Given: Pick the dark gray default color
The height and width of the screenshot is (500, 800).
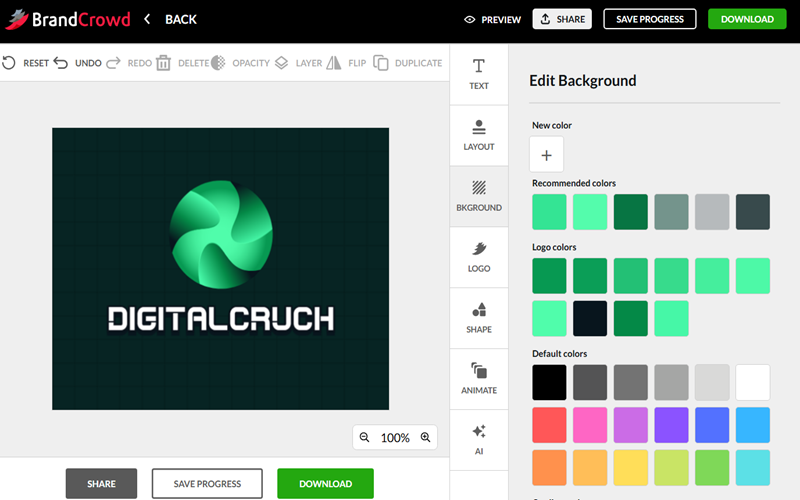Looking at the screenshot, I should point(590,382).
